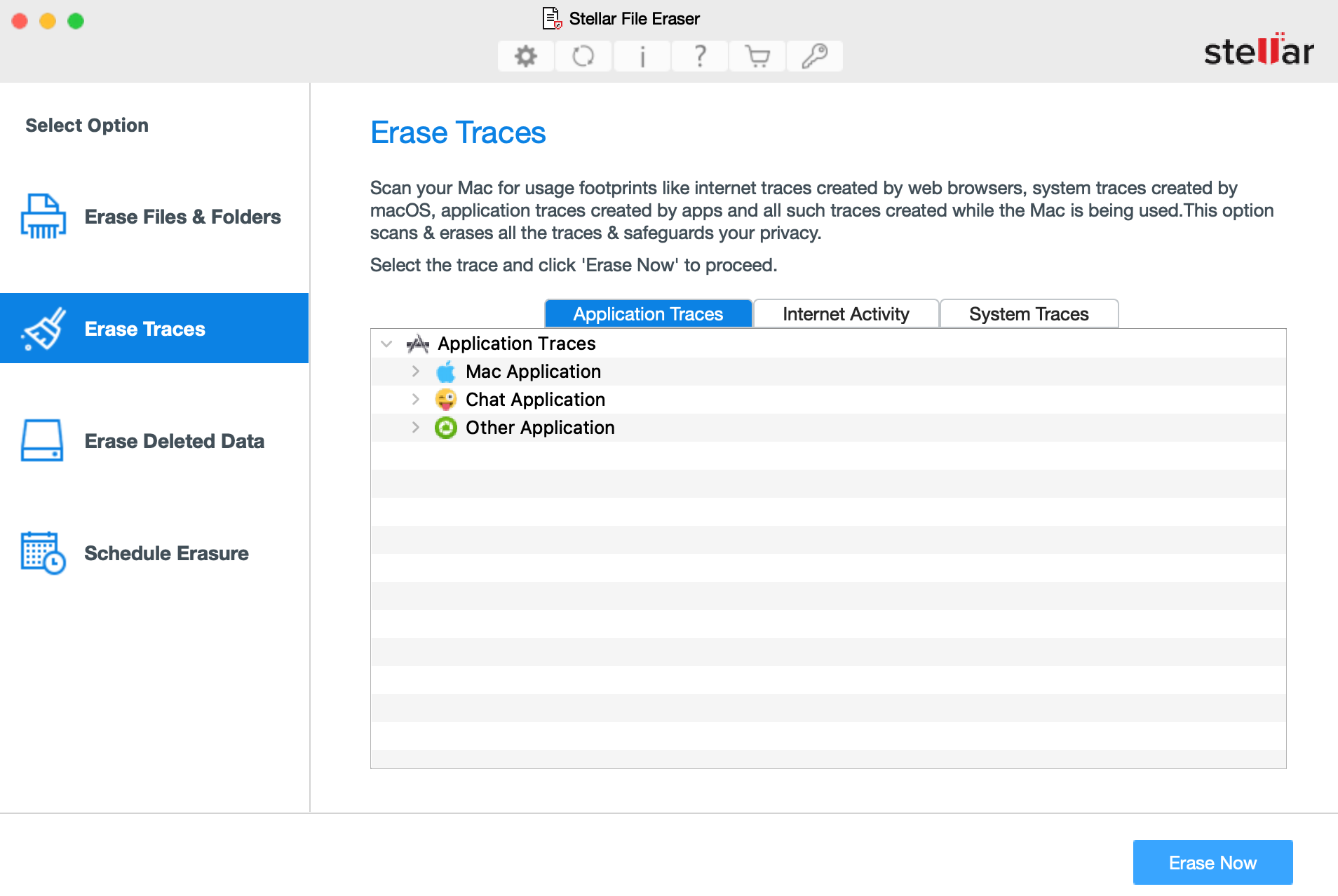Click the calendar clock Schedule Erasure icon
Screen dimensions: 1338x896
(x=43, y=552)
